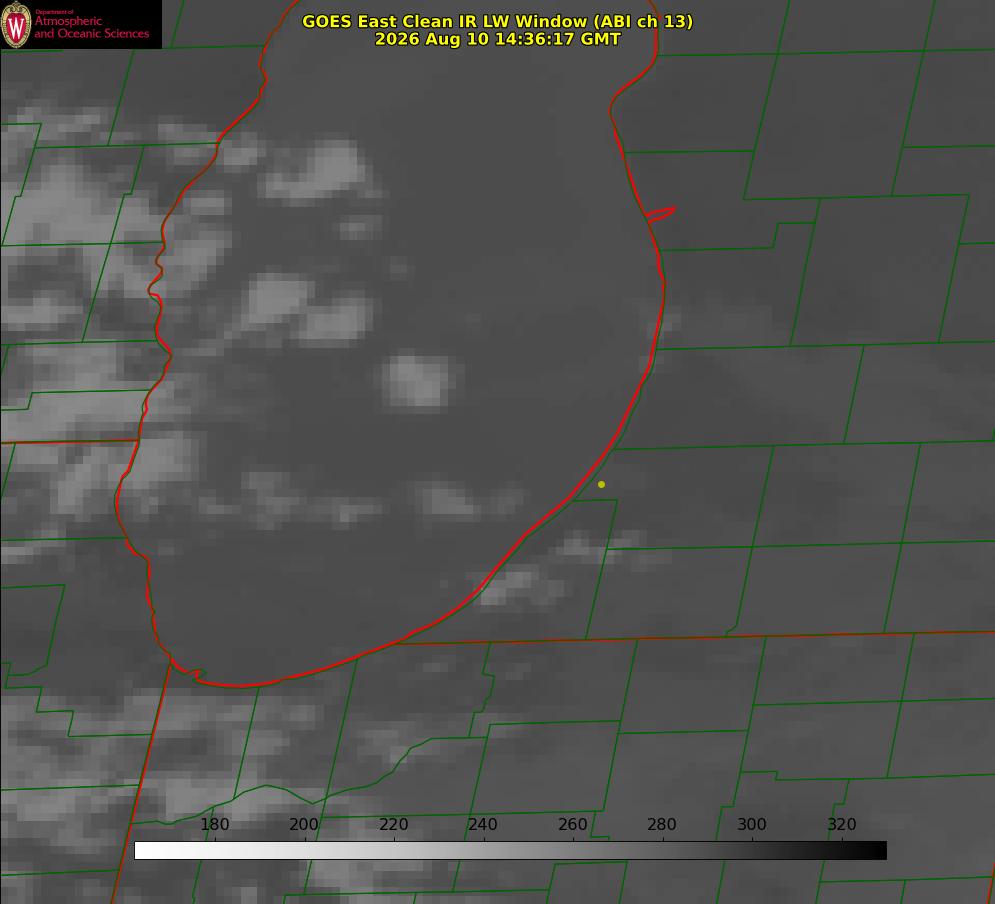Click the 180 colorbar label

click(x=214, y=824)
